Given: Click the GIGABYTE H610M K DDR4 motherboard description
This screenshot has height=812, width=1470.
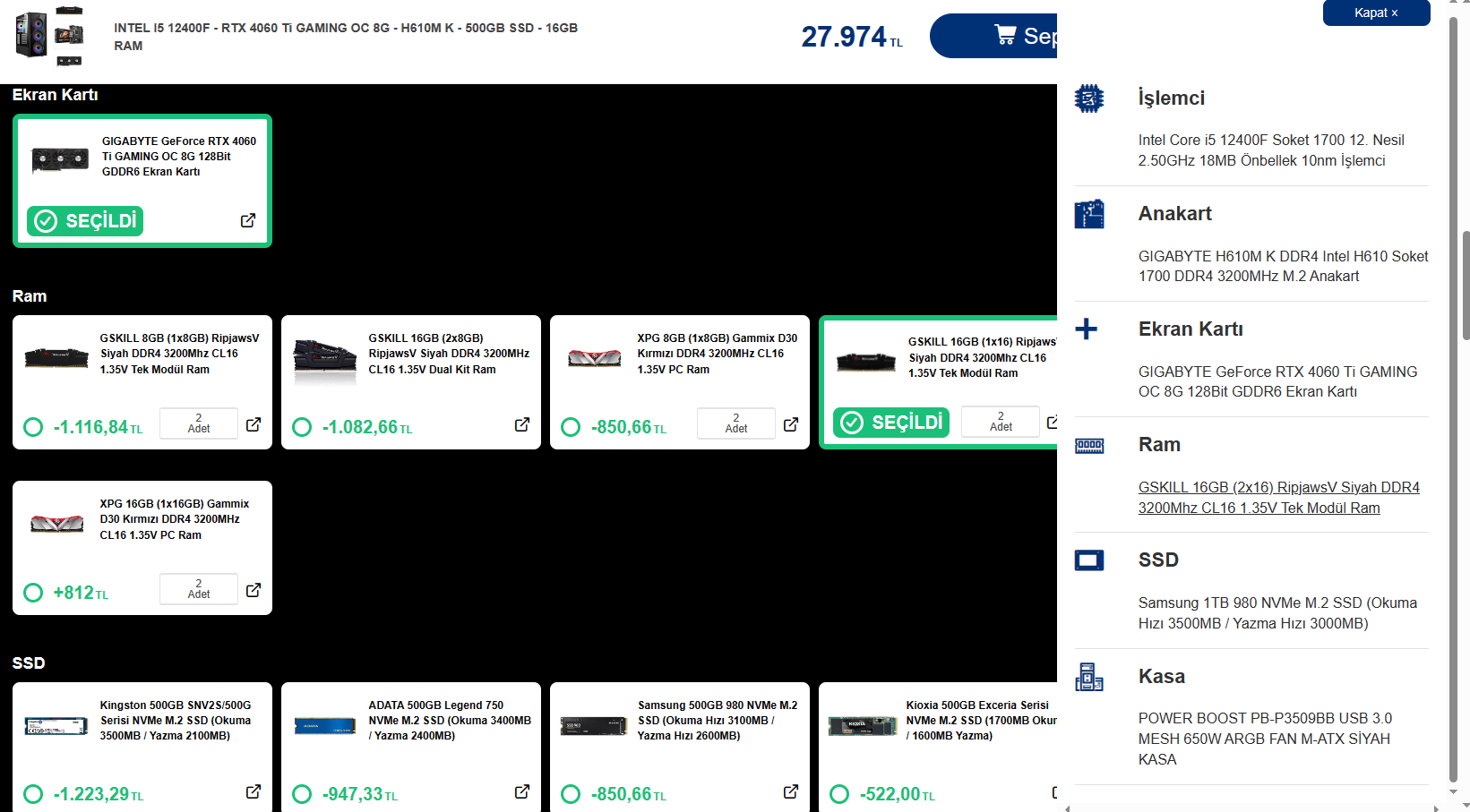Looking at the screenshot, I should pos(1284,266).
